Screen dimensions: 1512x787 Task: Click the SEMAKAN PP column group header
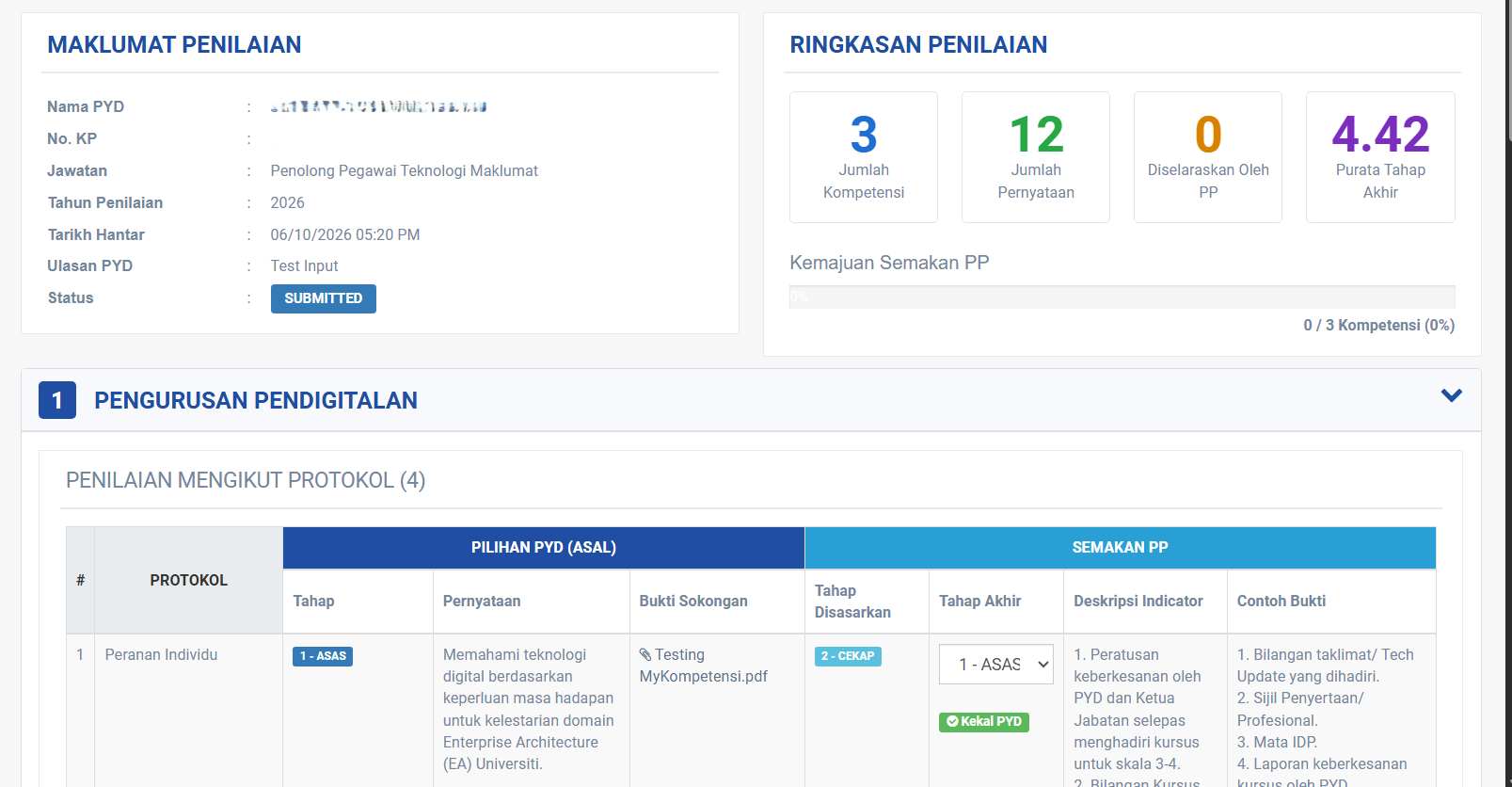pos(1121,548)
